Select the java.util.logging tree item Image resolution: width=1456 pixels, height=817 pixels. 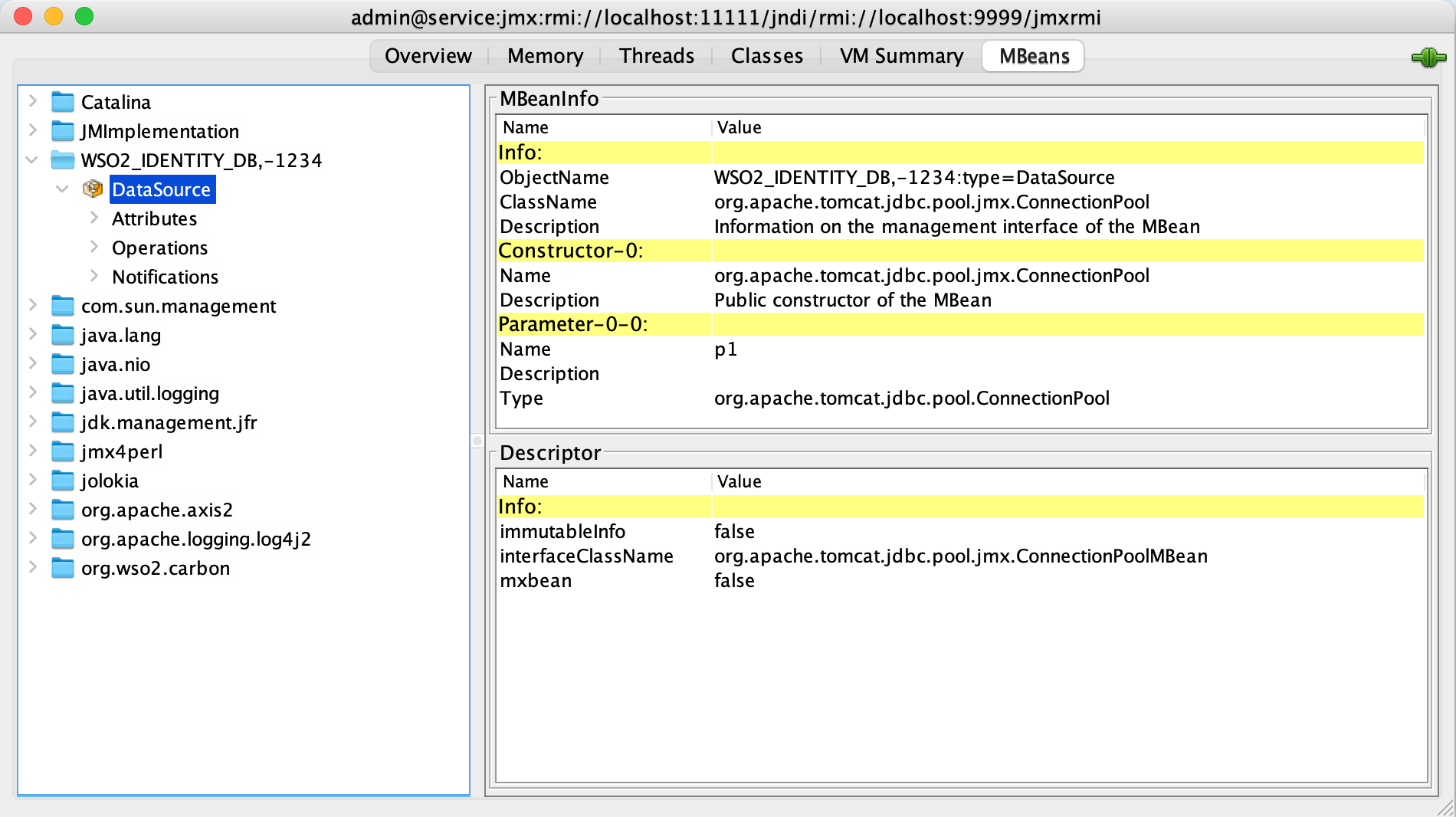click(150, 393)
